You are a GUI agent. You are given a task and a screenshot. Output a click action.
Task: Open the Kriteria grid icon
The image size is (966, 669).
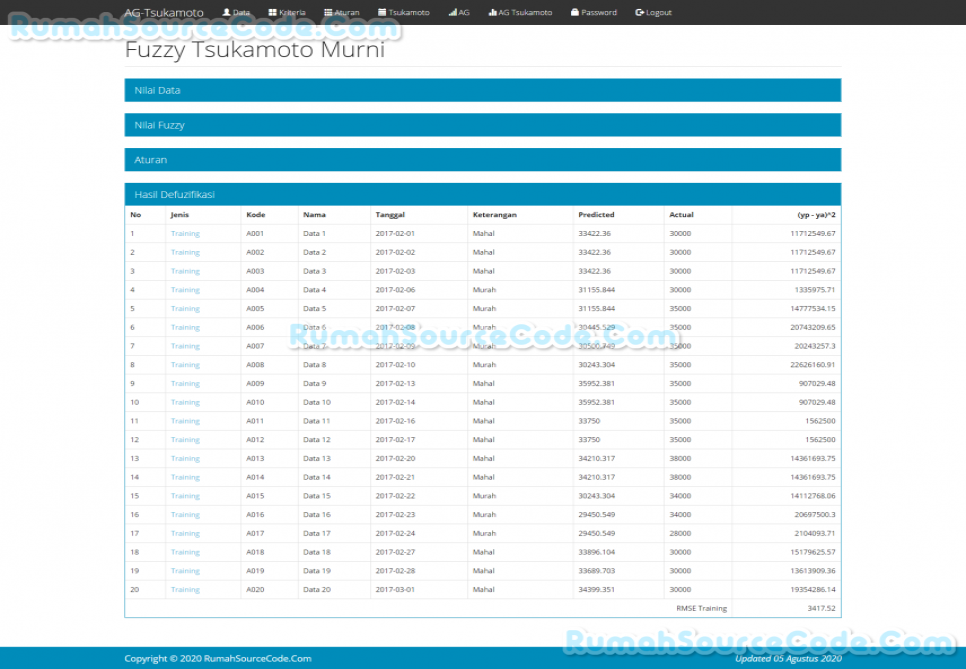pyautogui.click(x=272, y=12)
